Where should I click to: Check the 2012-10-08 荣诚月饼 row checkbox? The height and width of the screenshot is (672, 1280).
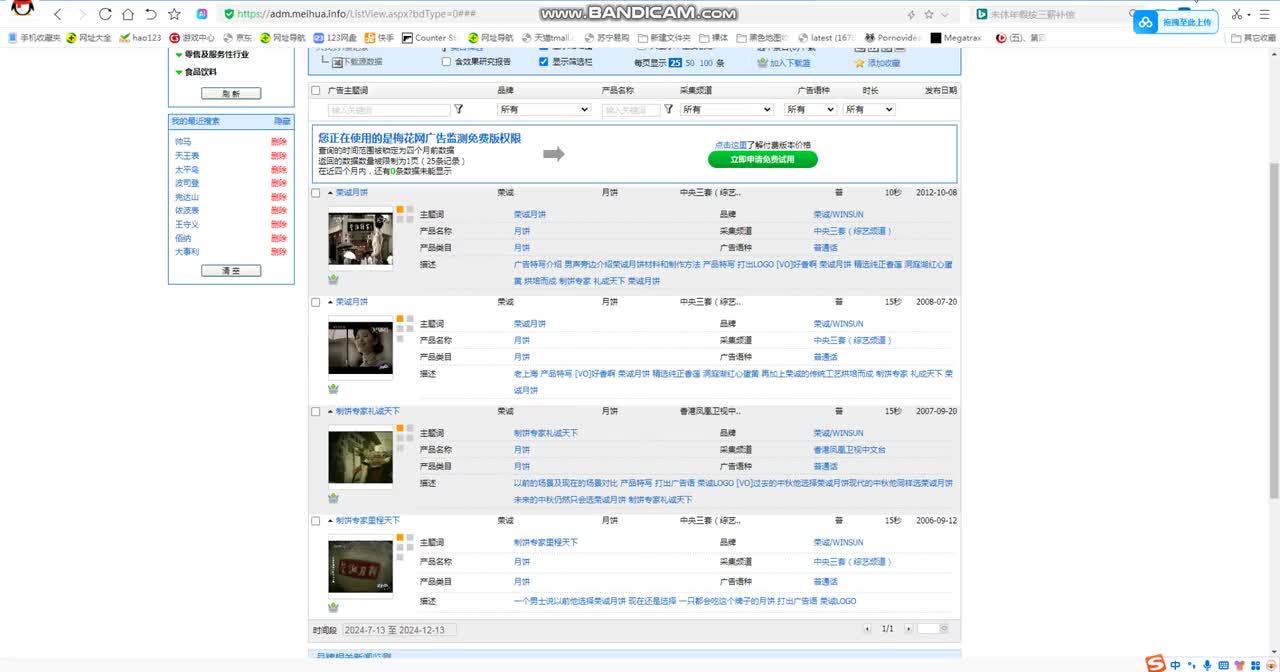(x=316, y=192)
